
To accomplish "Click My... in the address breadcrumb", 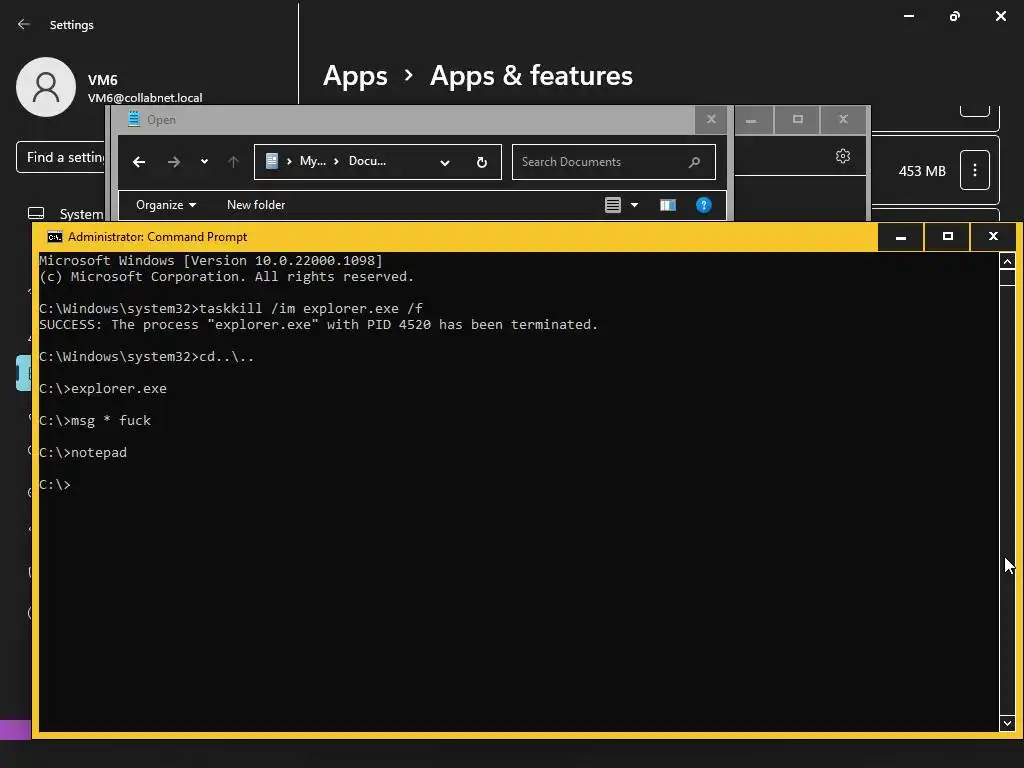I will [x=312, y=161].
